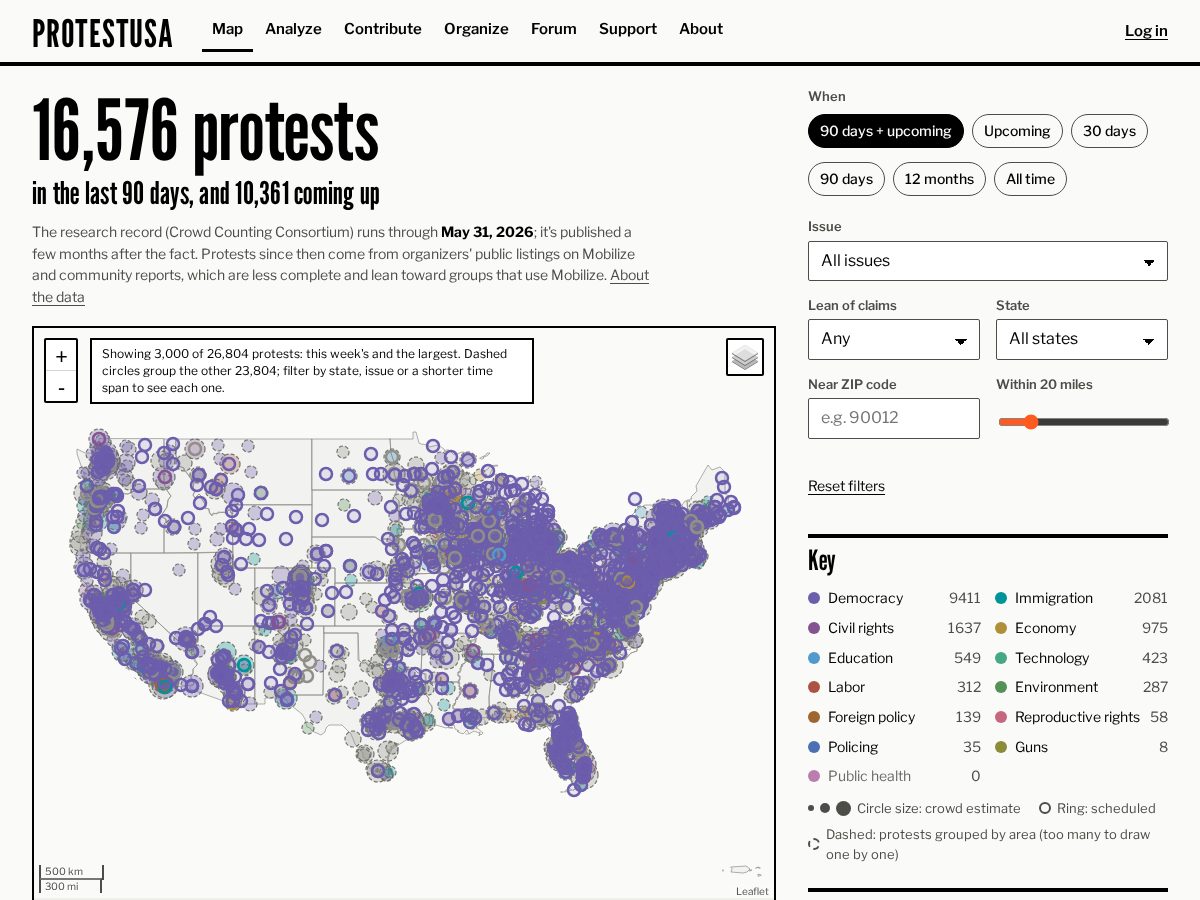The image size is (1200, 900).
Task: Open the Support tab
Action: 628,29
